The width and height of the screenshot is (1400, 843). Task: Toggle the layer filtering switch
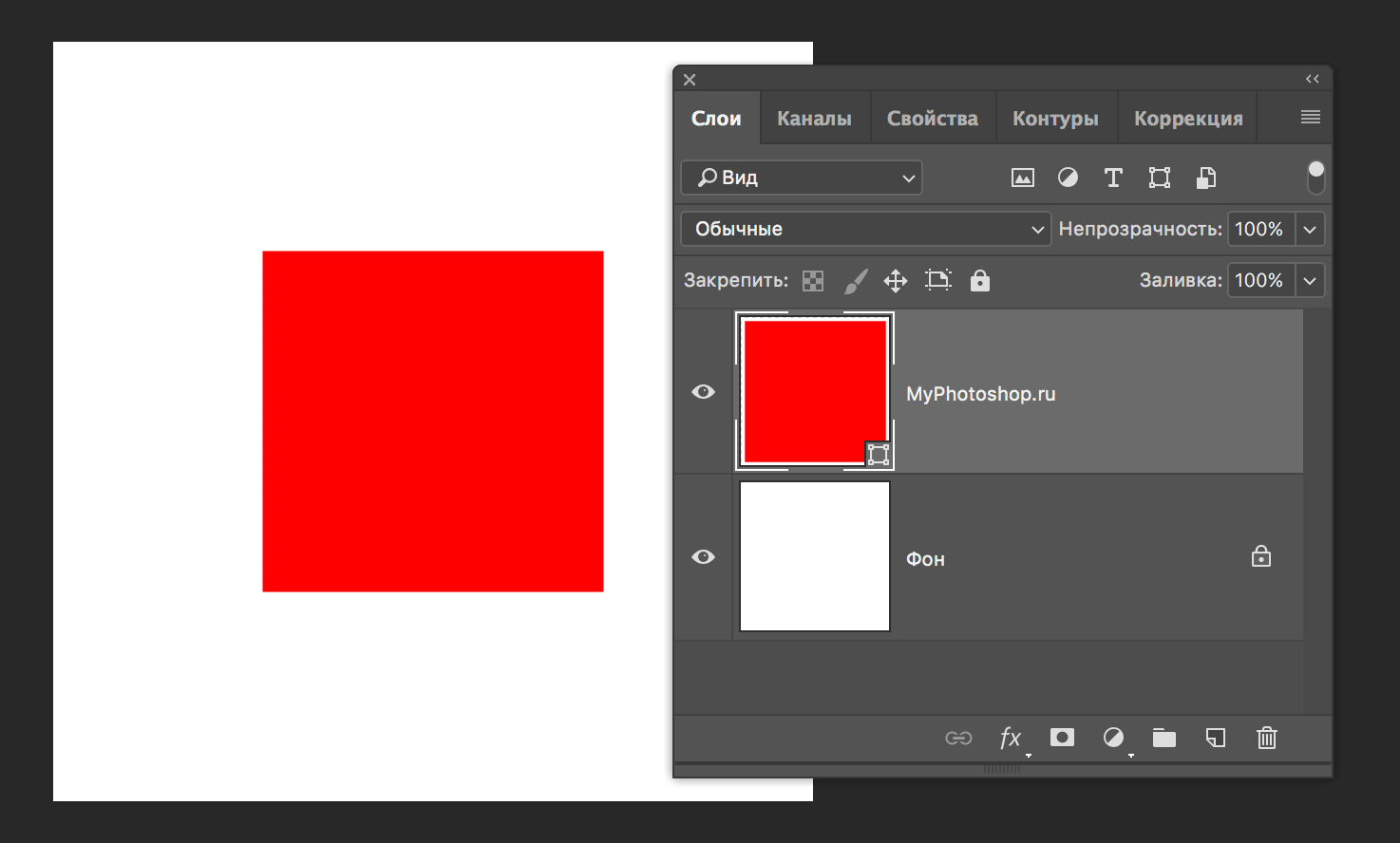click(1315, 178)
